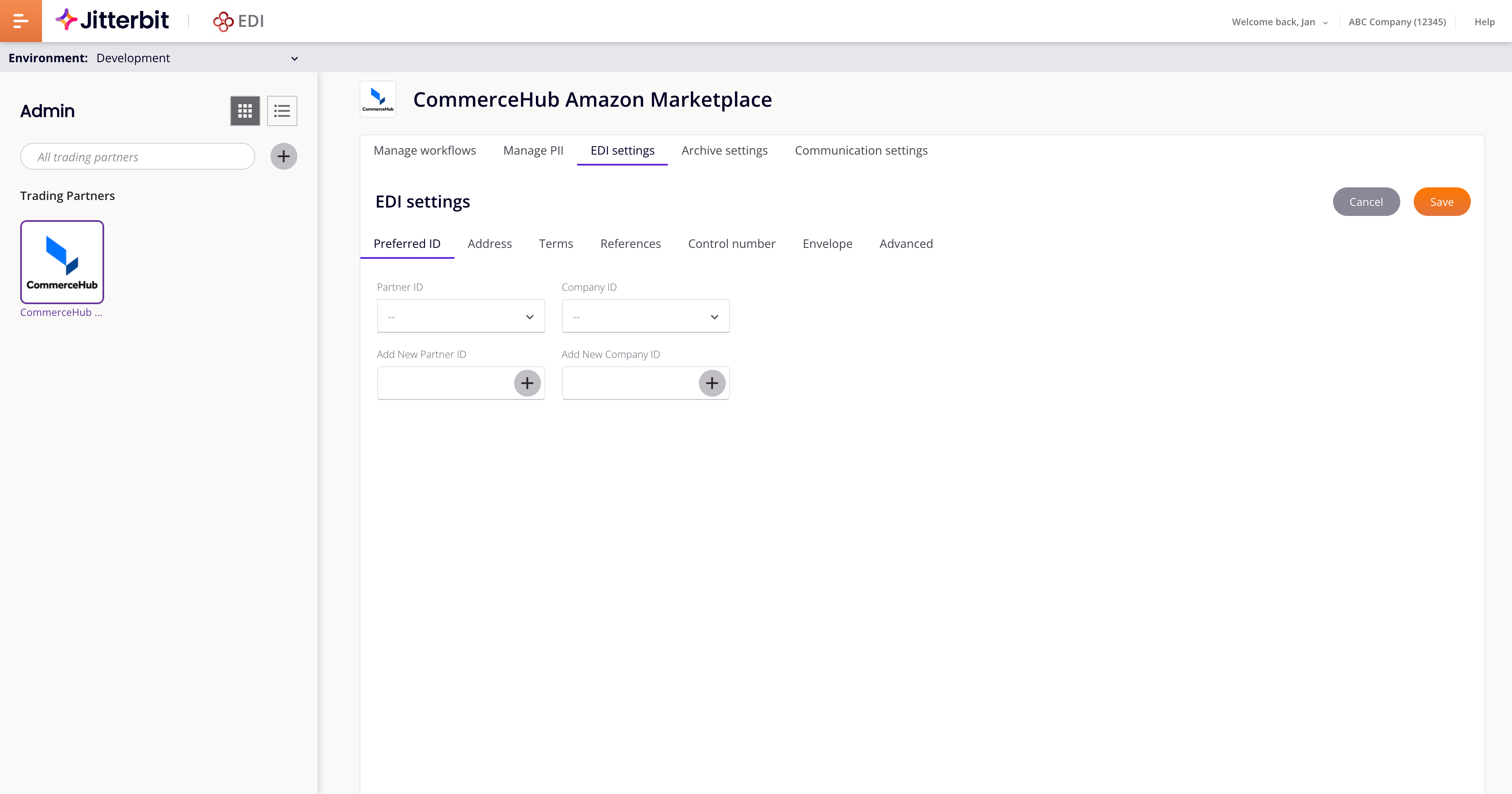Screen dimensions: 1512x794
Task: Expand the Environment dropdown
Action: [295, 58]
